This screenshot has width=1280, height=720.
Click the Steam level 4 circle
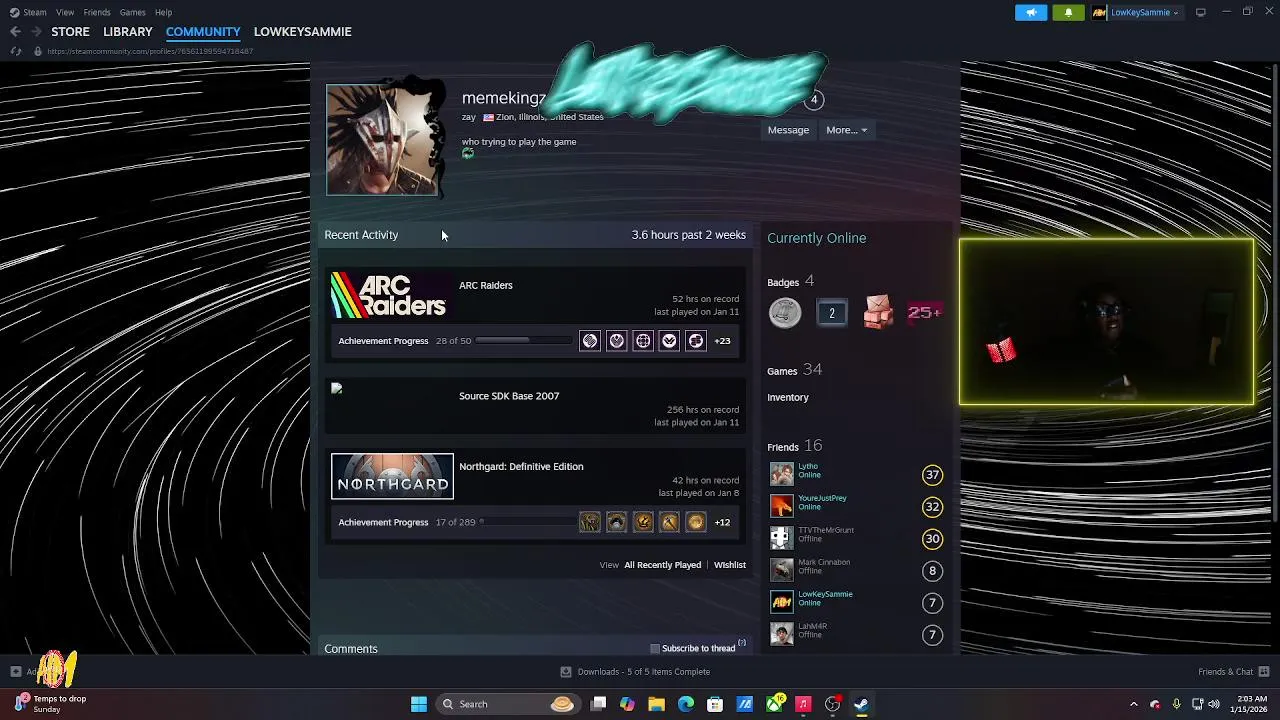coord(814,99)
